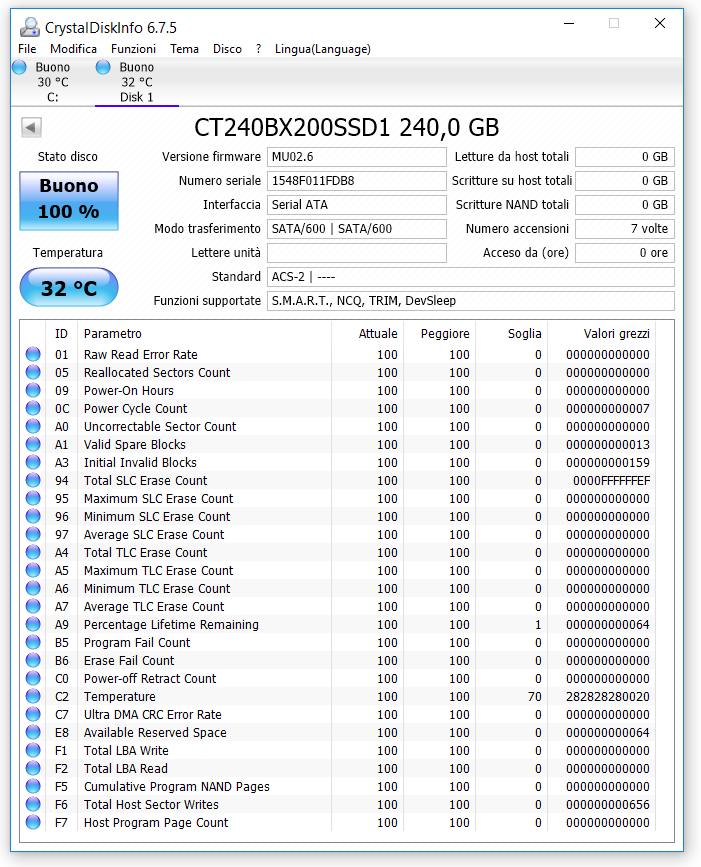Click the Numero seriale field 1548F011FDB8
This screenshot has width=701, height=867.
[357, 181]
